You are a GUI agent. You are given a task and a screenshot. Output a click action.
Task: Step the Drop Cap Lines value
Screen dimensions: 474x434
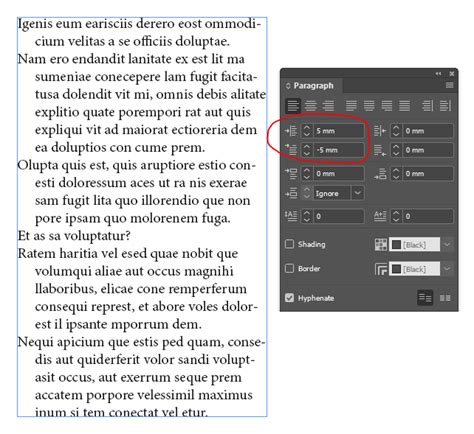307,216
